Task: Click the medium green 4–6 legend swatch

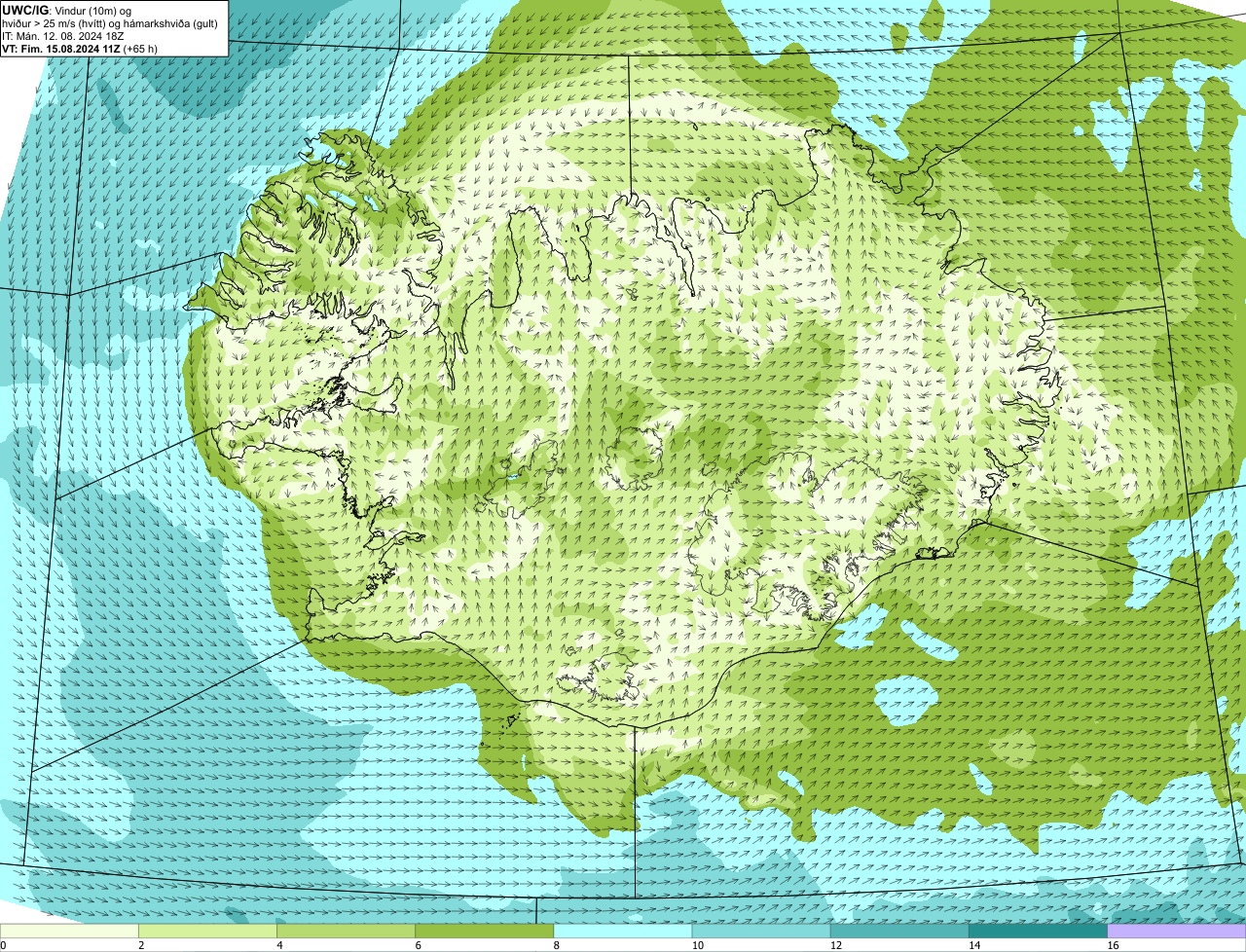Action: tap(347, 932)
